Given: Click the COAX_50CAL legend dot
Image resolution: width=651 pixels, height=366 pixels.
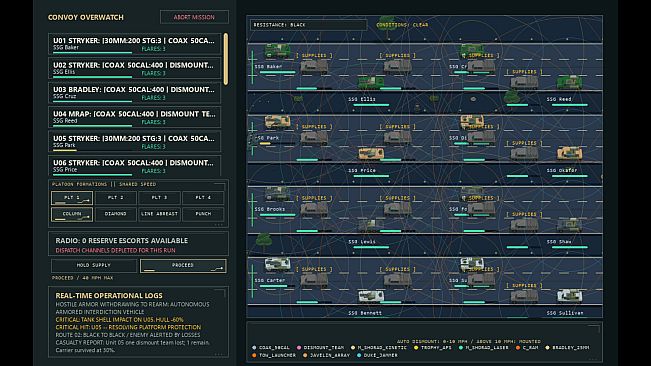Looking at the screenshot, I should [x=254, y=348].
